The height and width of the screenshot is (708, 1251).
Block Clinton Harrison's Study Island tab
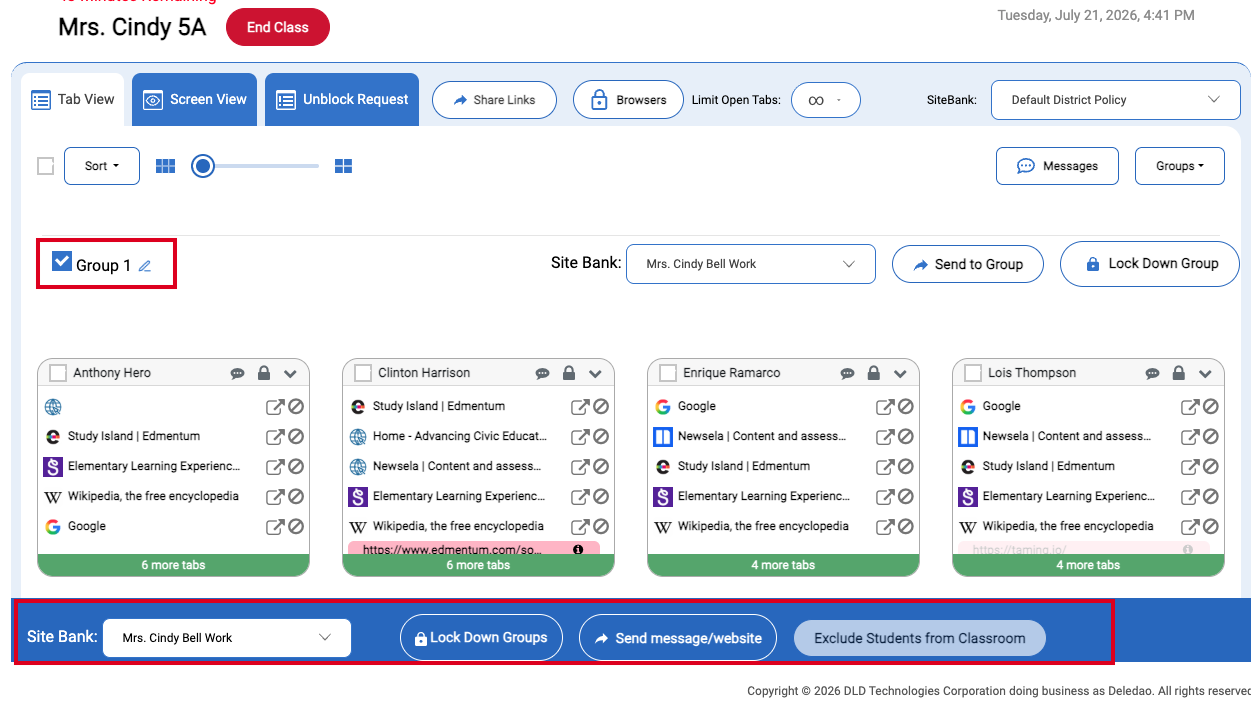[601, 407]
